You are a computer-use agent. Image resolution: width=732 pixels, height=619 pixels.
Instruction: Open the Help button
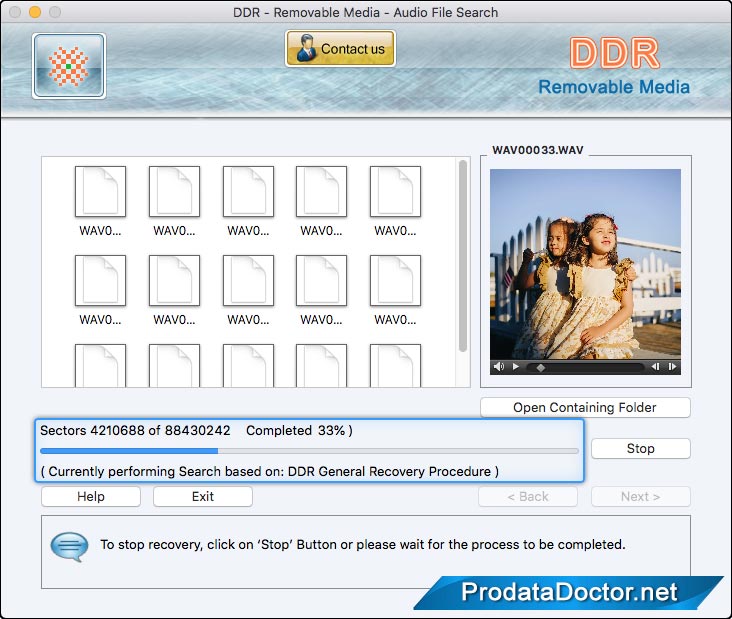[x=91, y=497]
